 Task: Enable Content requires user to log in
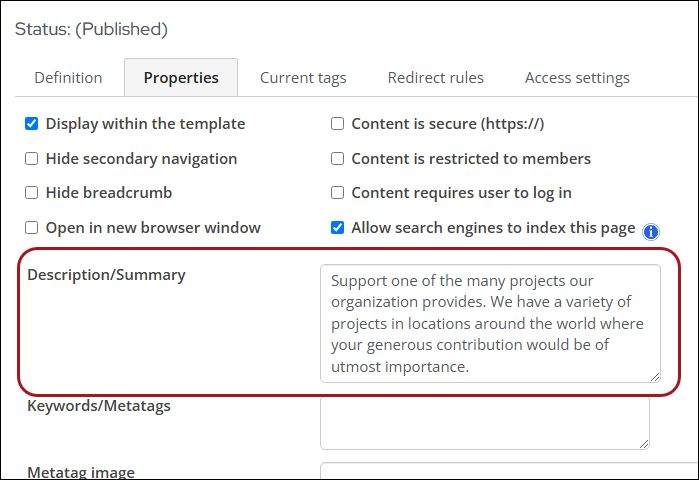point(337,193)
